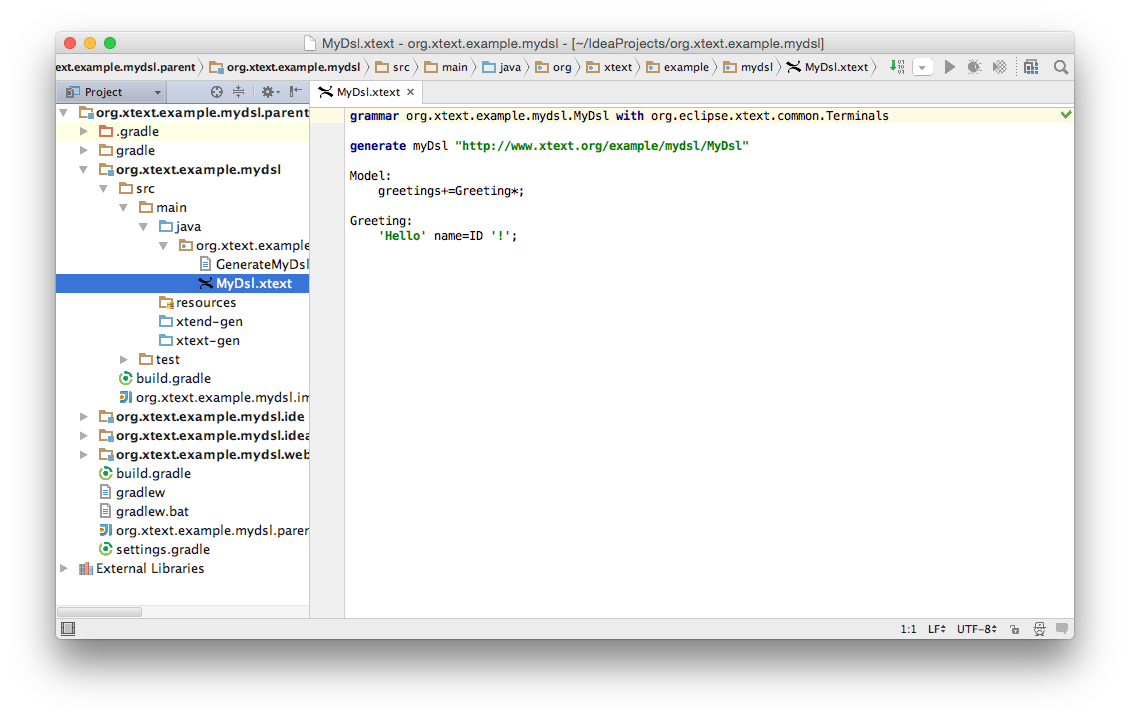Click 'mydsl' breadcrumb item

pyautogui.click(x=748, y=67)
